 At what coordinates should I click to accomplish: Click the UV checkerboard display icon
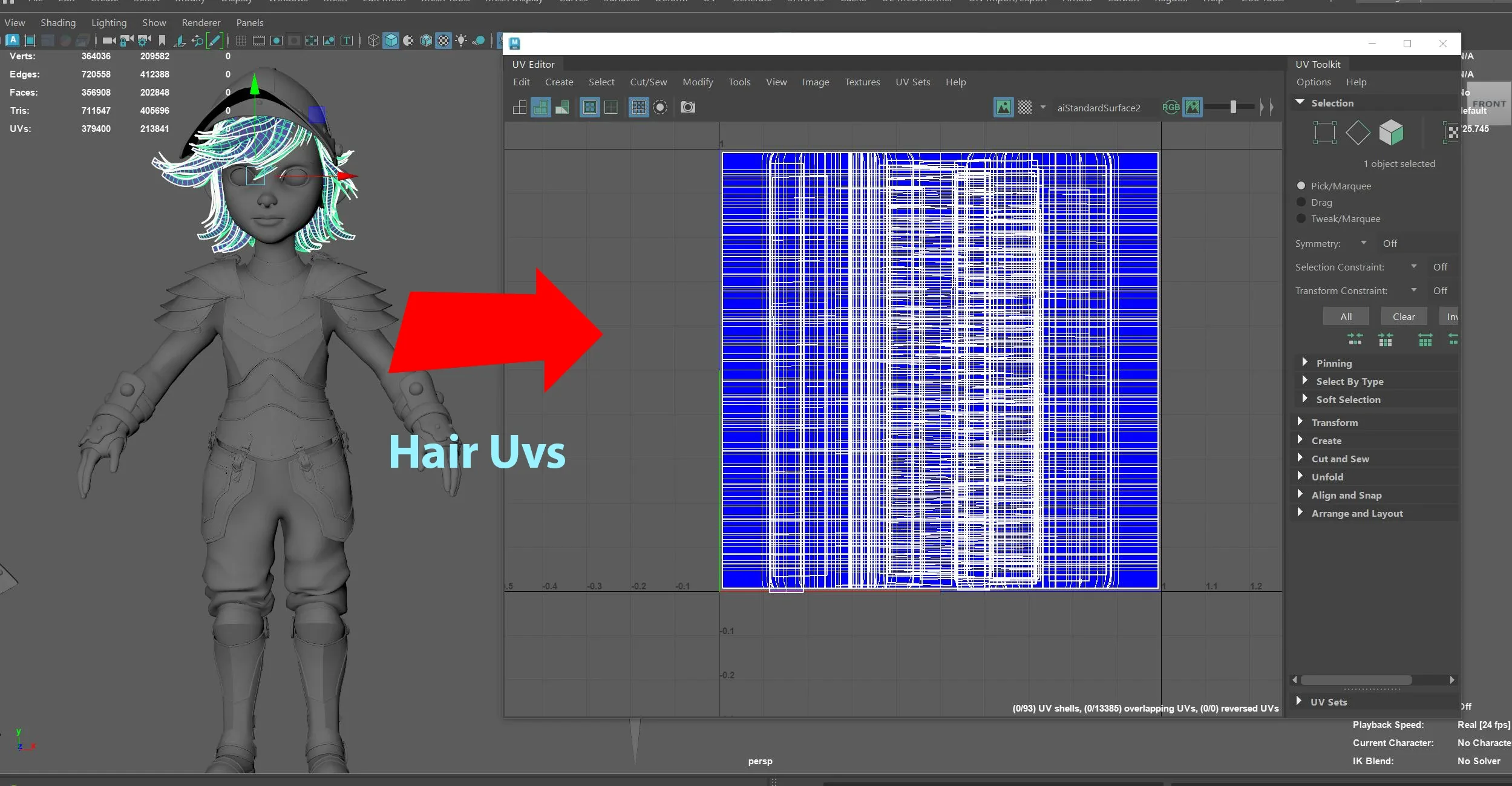coord(1025,107)
